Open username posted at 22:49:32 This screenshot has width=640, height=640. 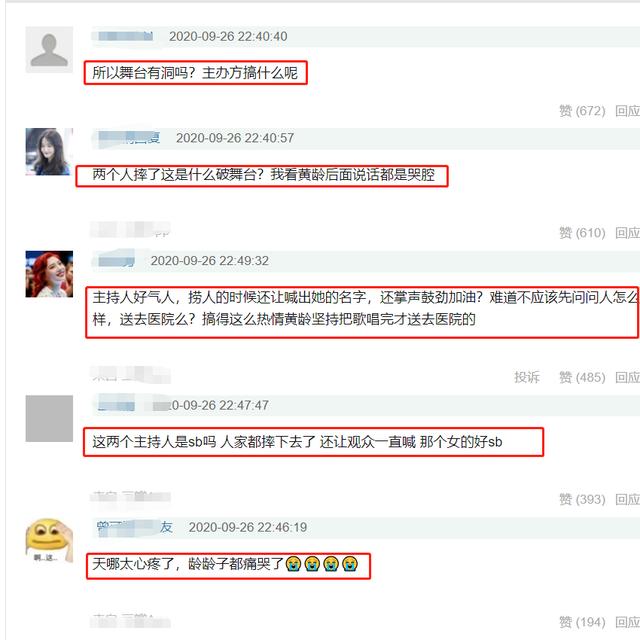(116, 261)
